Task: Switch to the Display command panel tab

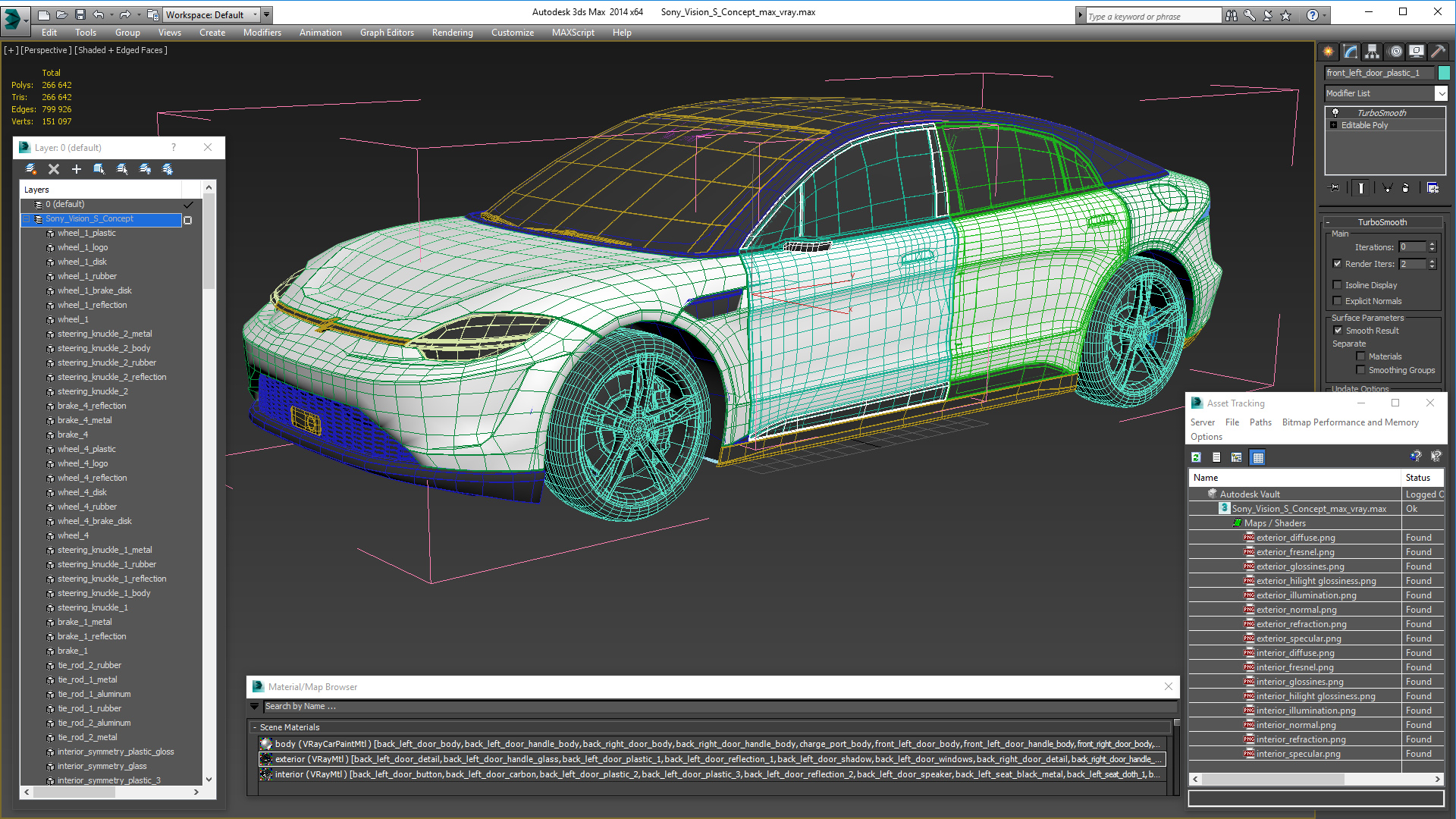Action: (1417, 52)
